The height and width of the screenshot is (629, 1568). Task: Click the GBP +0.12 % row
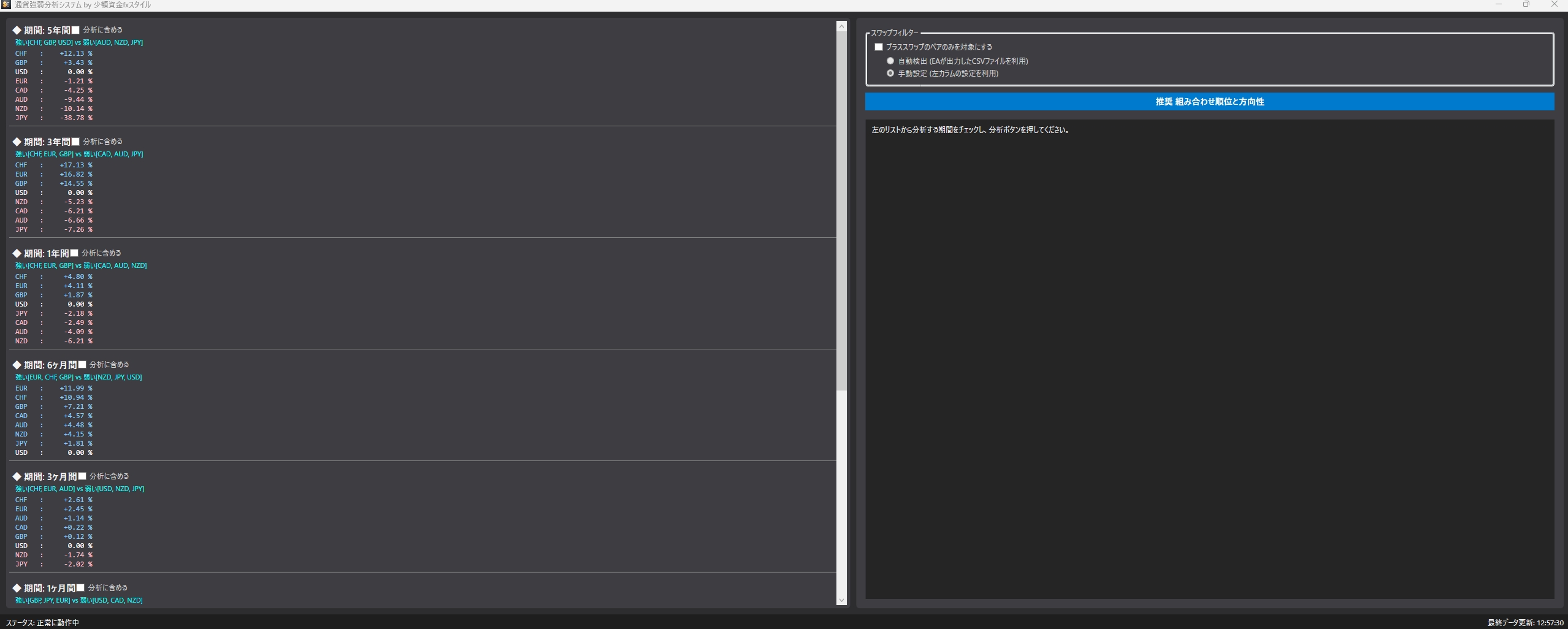[x=54, y=536]
